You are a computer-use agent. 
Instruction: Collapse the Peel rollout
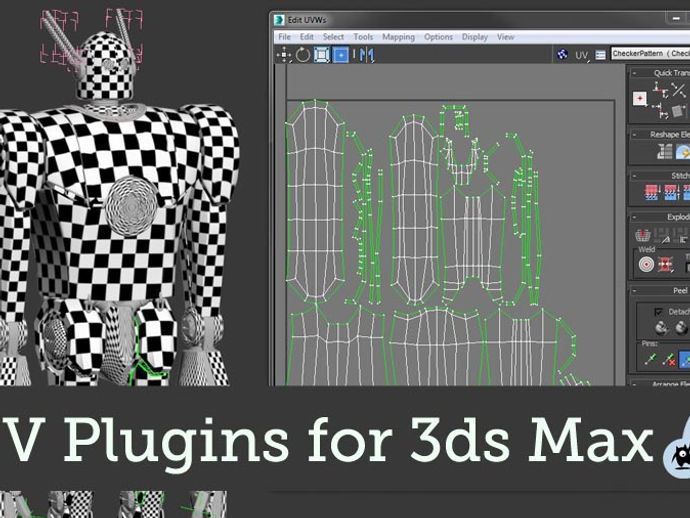[634, 290]
